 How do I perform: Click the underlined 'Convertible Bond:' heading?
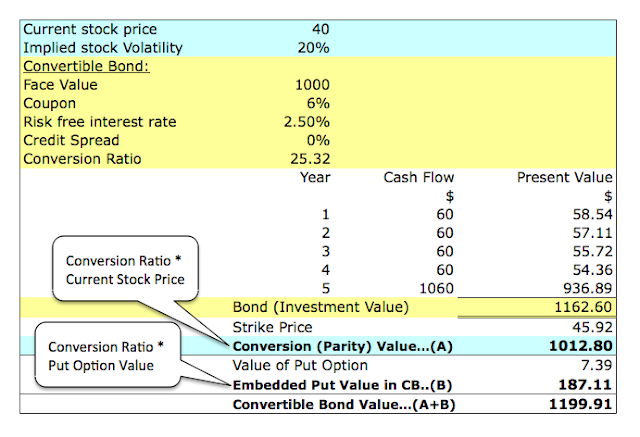pyautogui.click(x=87, y=66)
